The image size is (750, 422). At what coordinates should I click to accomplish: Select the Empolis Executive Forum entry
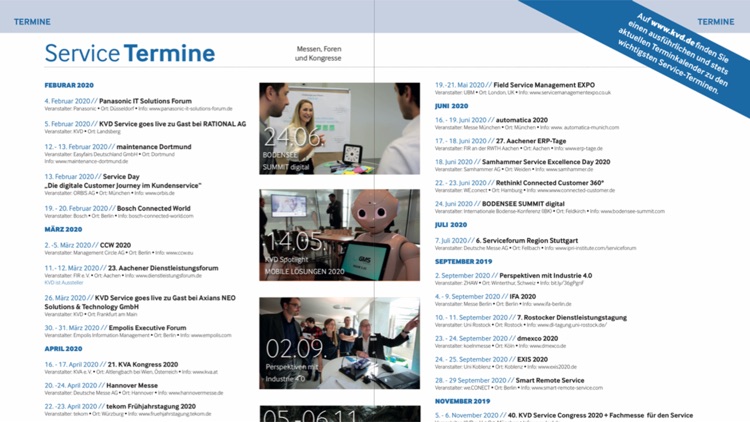click(x=138, y=331)
